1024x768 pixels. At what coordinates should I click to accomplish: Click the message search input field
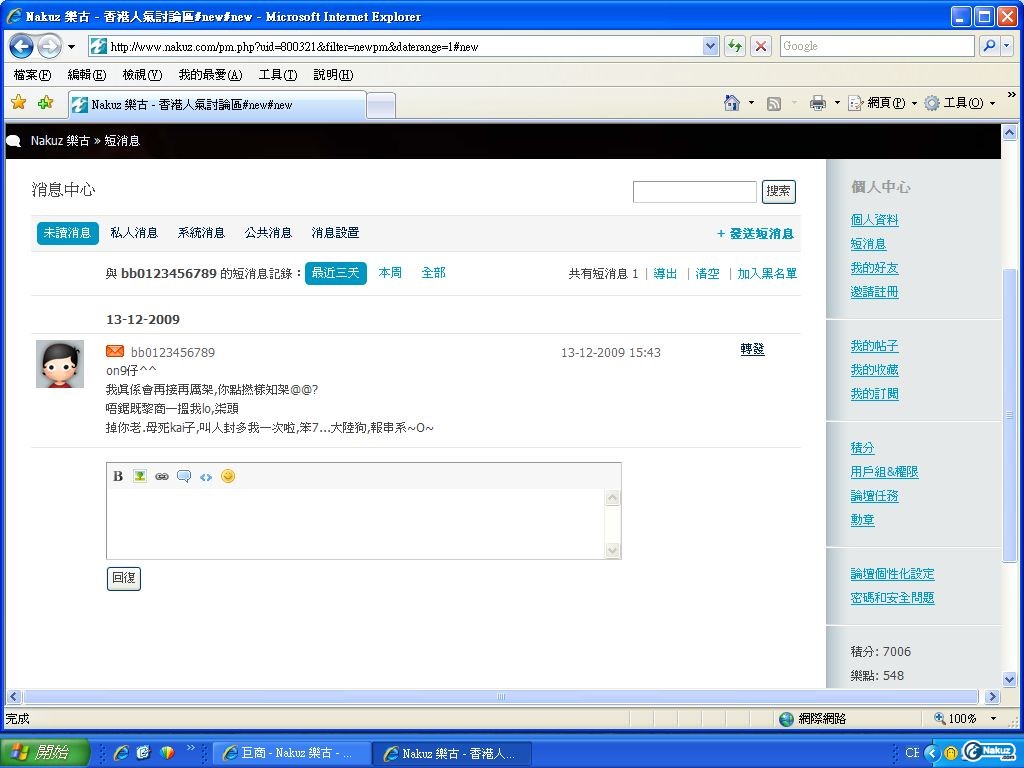tap(694, 192)
